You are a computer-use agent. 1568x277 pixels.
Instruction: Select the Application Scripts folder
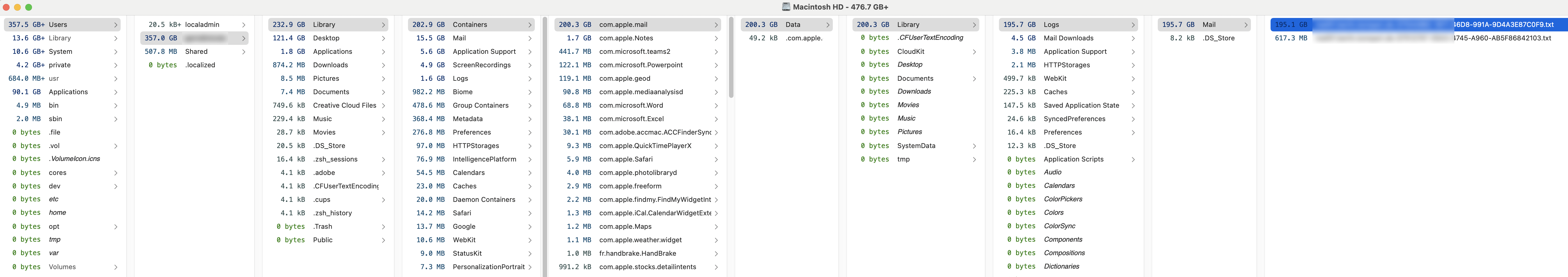click(x=1068, y=160)
